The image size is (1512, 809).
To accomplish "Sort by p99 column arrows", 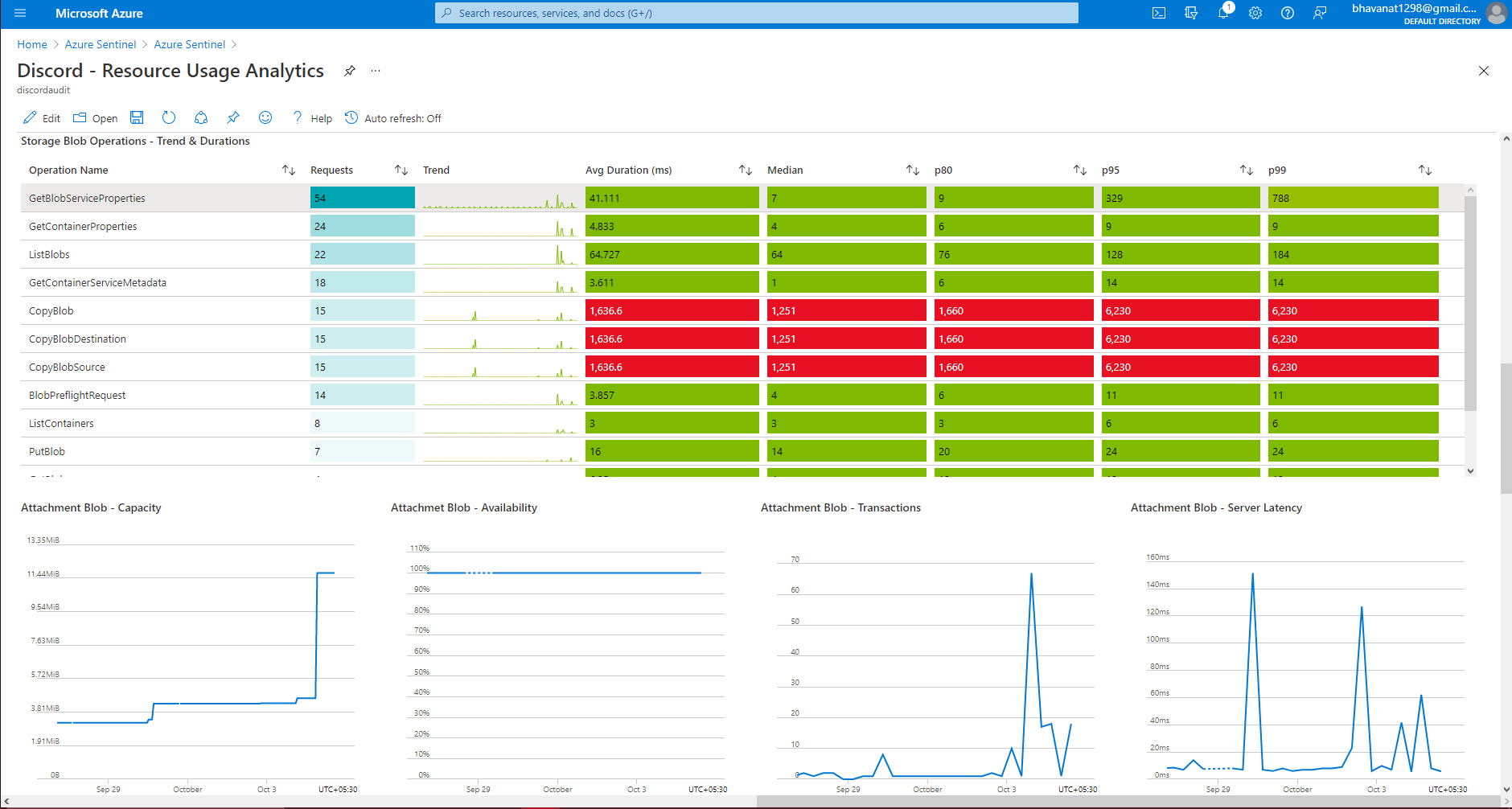I will pos(1425,170).
